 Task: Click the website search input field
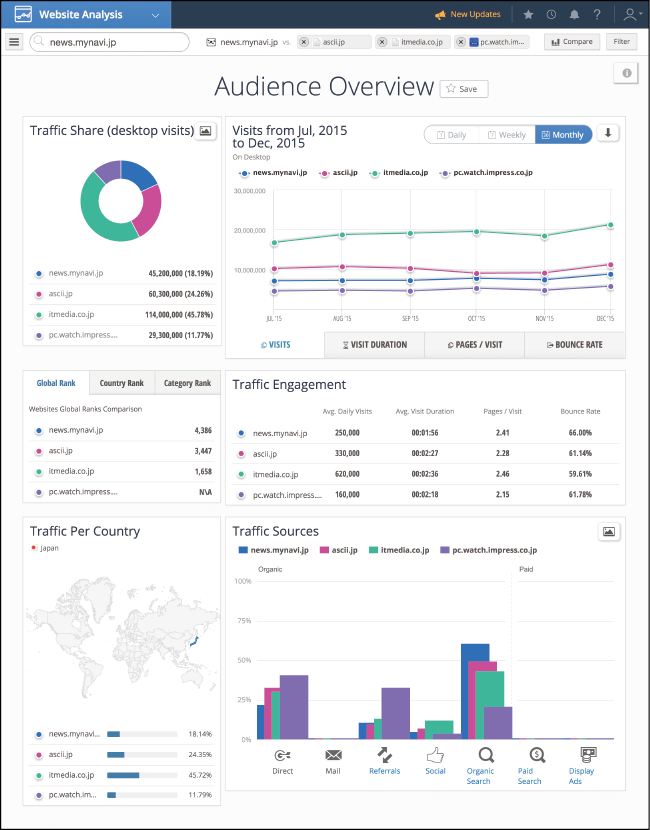point(110,42)
